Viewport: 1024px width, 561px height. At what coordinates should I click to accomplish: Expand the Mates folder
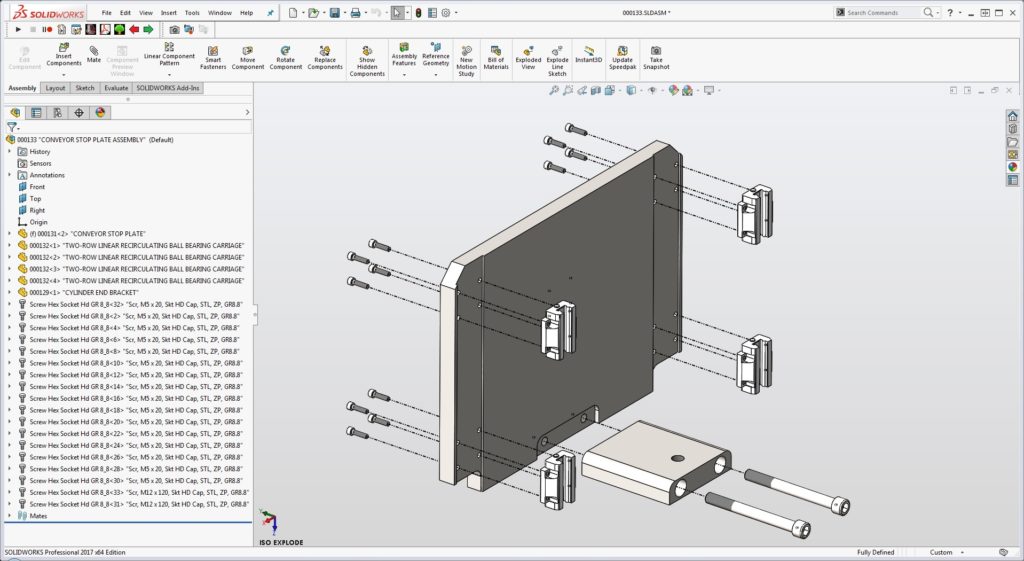(x=10, y=516)
